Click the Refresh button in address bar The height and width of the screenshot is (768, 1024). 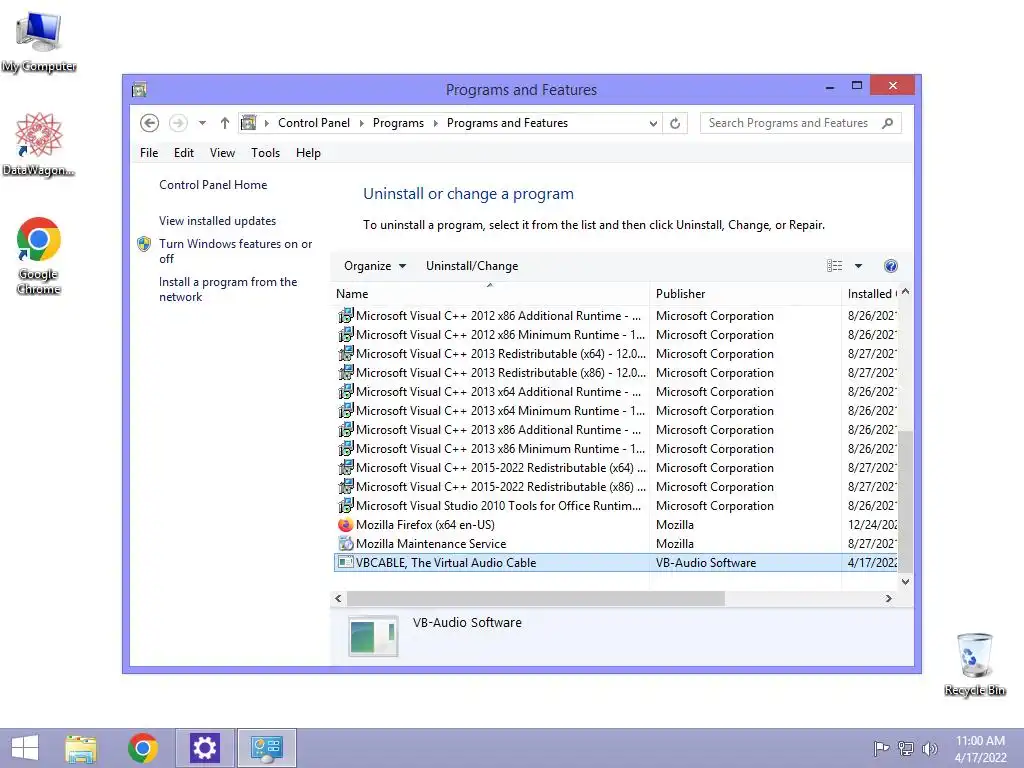point(675,123)
